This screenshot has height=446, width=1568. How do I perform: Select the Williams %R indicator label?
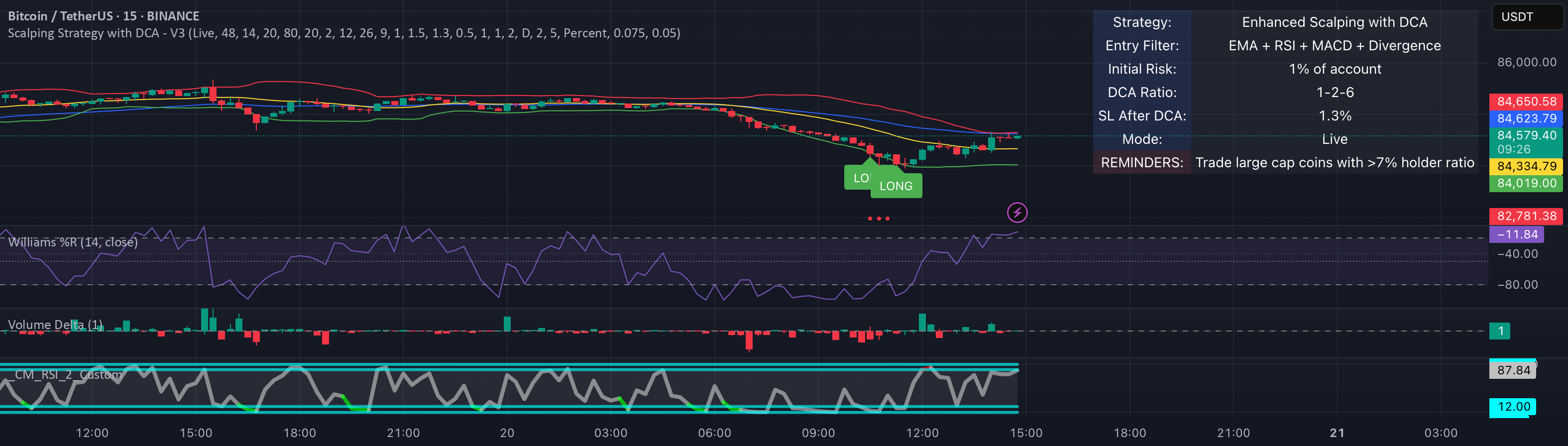pyautogui.click(x=73, y=242)
